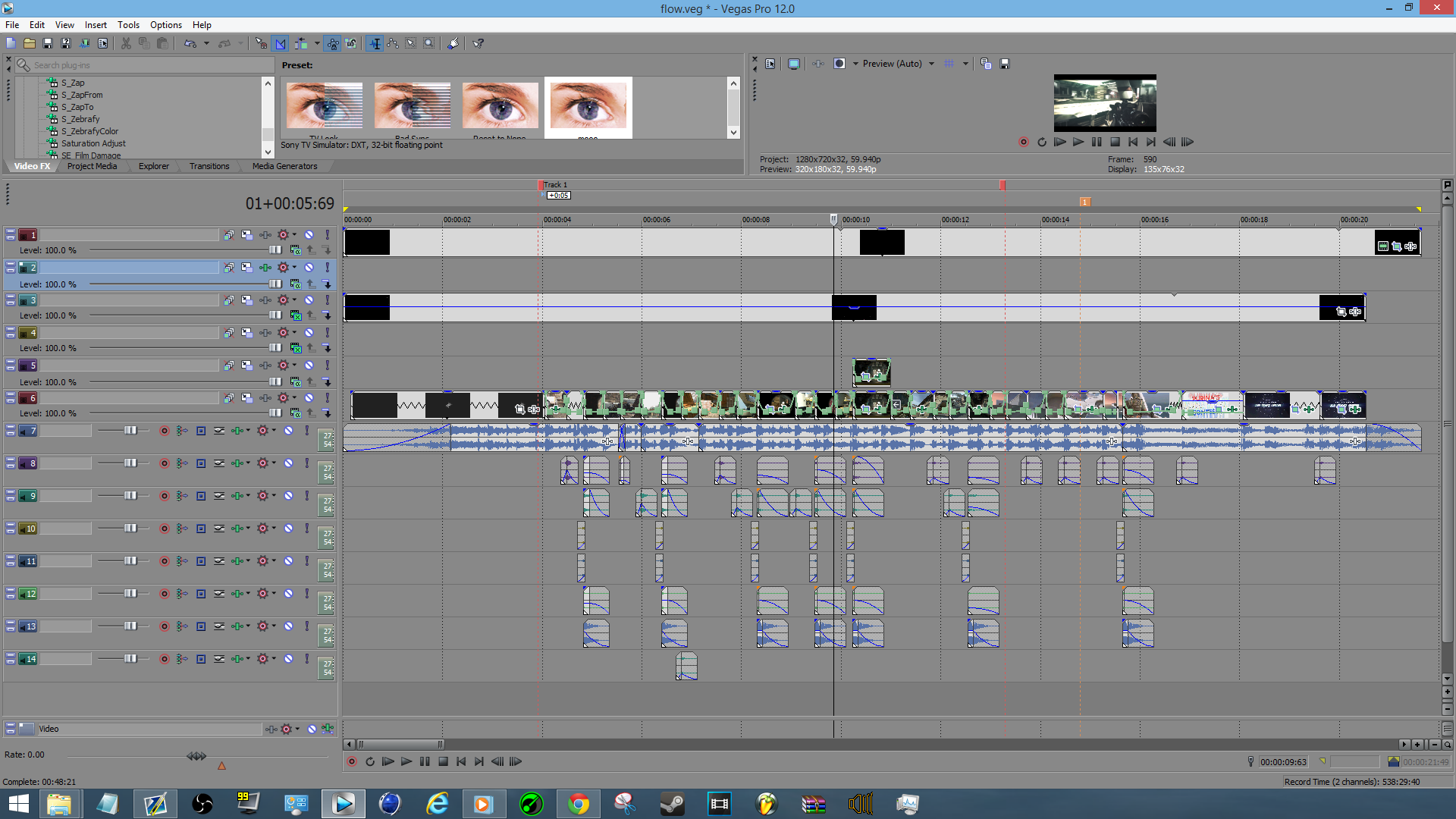Click the Cut scissors toolbar icon
The height and width of the screenshot is (819, 1456).
(x=126, y=43)
